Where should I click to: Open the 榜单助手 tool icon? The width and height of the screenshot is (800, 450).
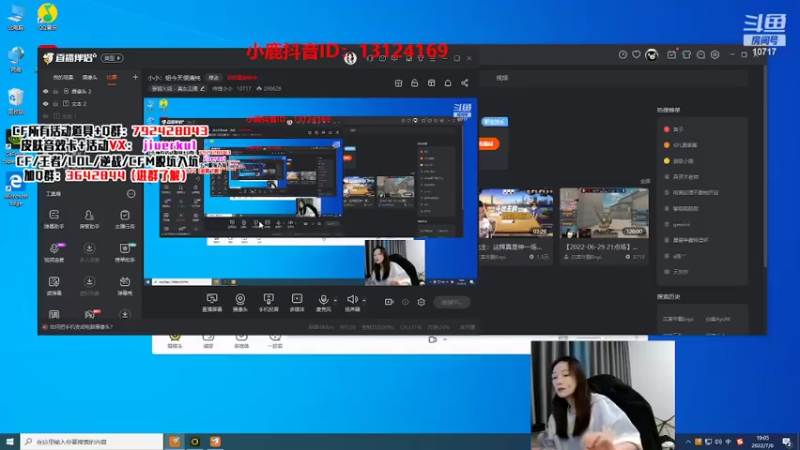pos(124,252)
